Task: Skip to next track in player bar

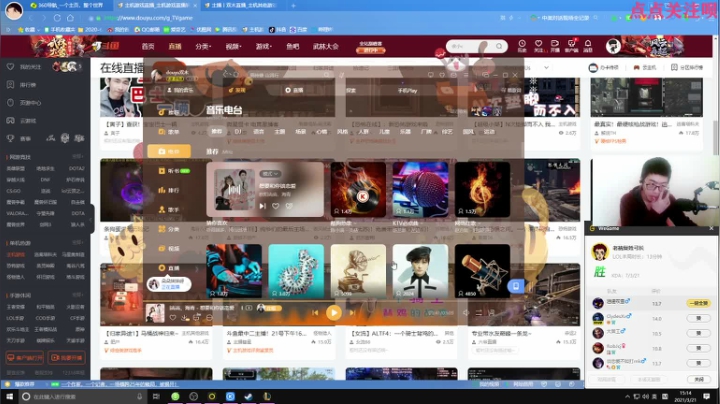Action: (x=352, y=313)
